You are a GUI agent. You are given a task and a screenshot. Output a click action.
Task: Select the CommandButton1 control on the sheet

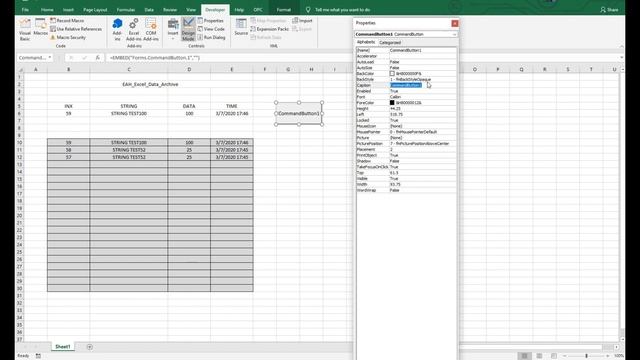299,113
